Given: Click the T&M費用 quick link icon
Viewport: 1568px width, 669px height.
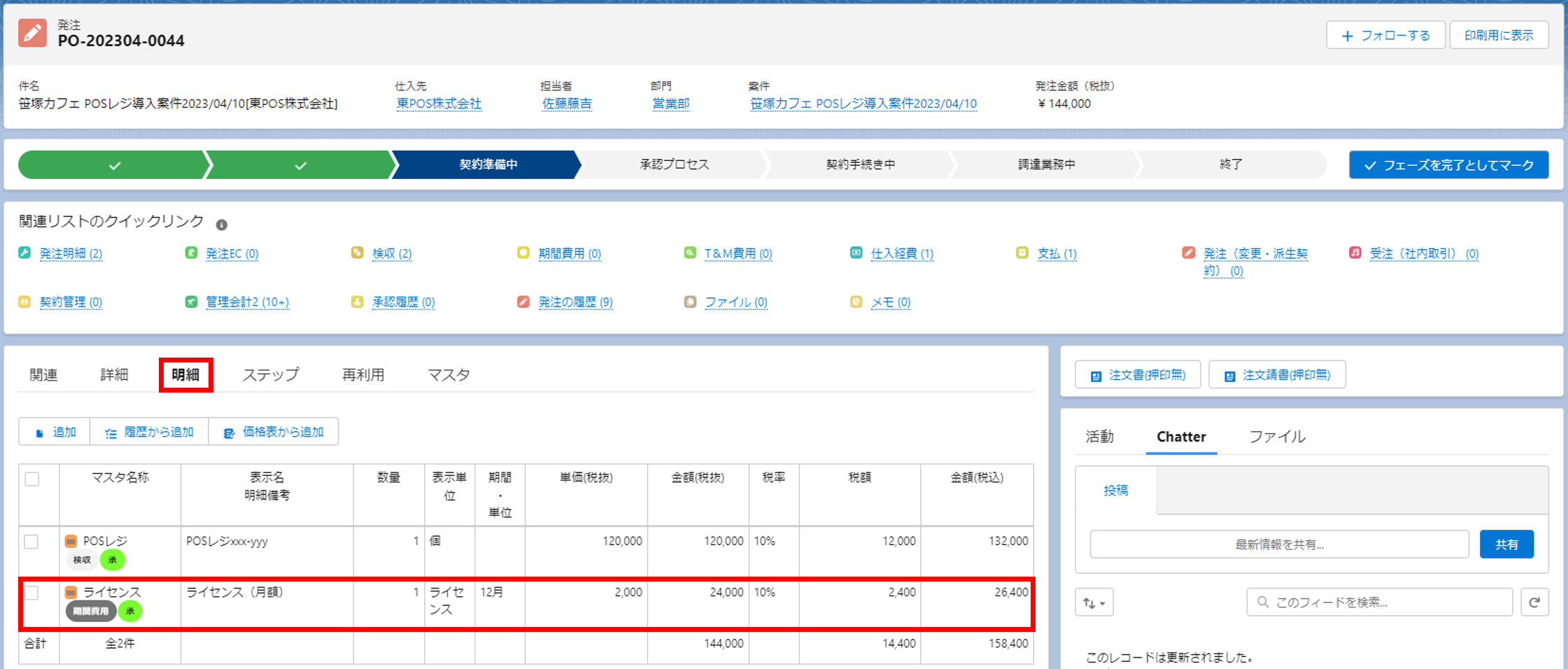Looking at the screenshot, I should [690, 253].
